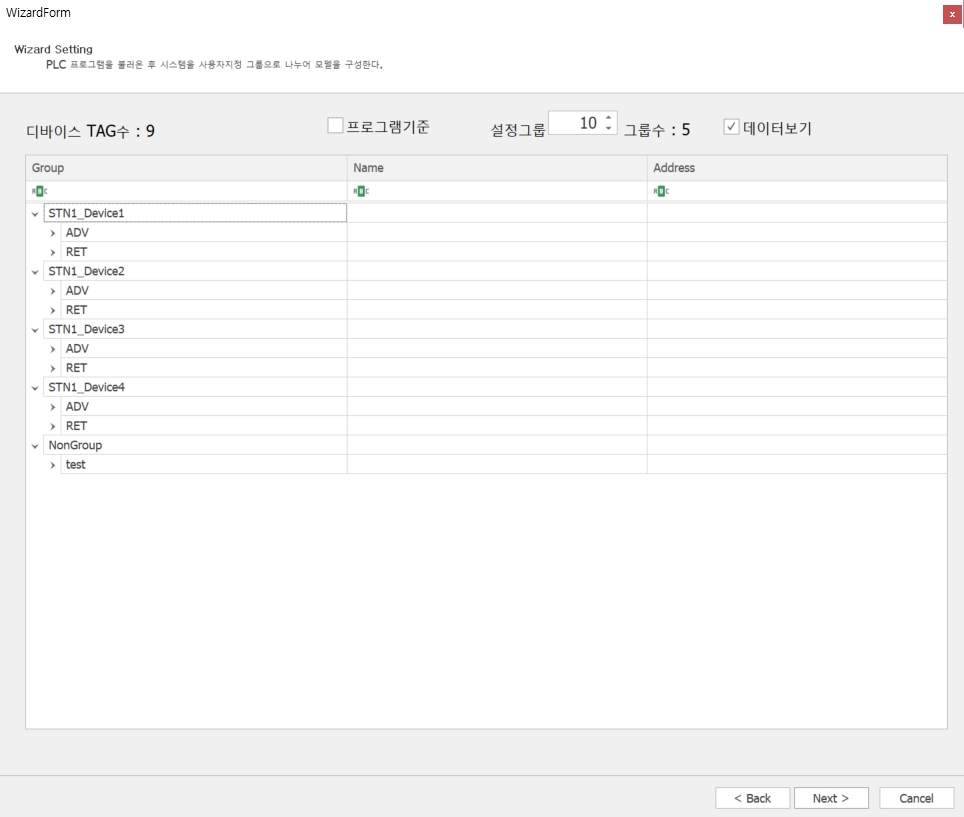
Task: Cancel the wizard
Action: coord(916,798)
